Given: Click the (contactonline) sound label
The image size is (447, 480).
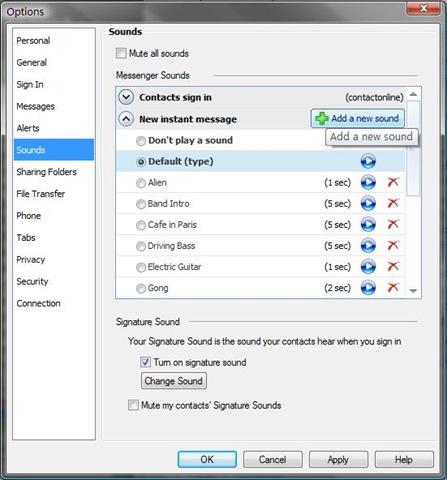Looking at the screenshot, I should click(x=374, y=97).
